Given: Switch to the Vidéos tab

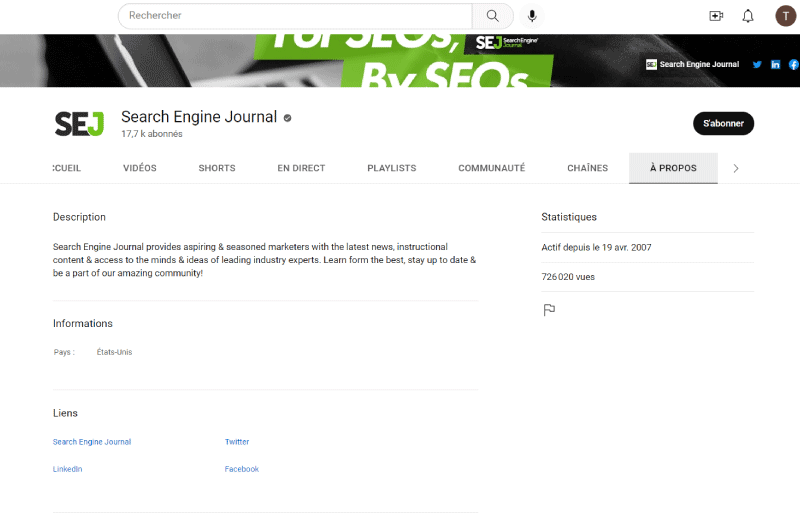Looking at the screenshot, I should pos(140,168).
